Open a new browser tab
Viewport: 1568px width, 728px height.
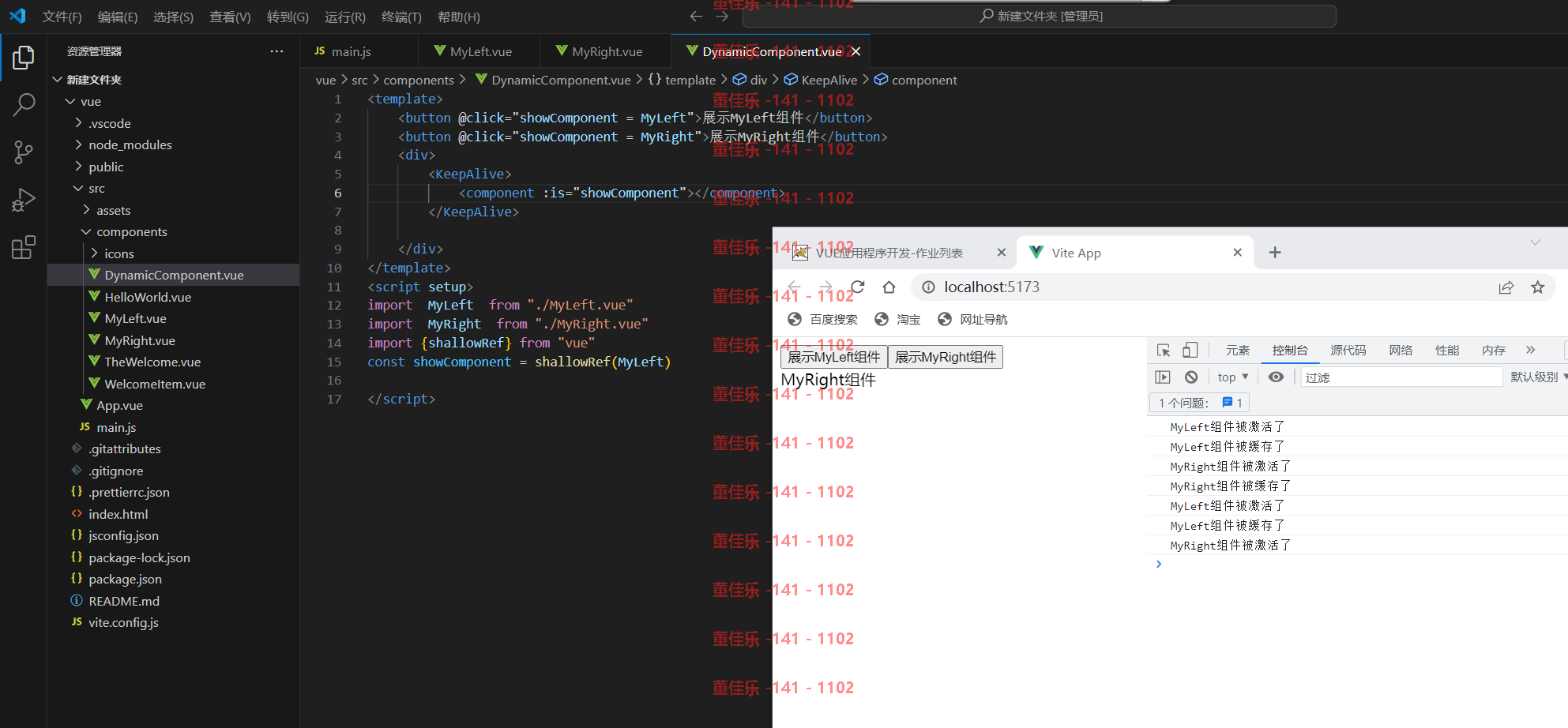click(1275, 253)
